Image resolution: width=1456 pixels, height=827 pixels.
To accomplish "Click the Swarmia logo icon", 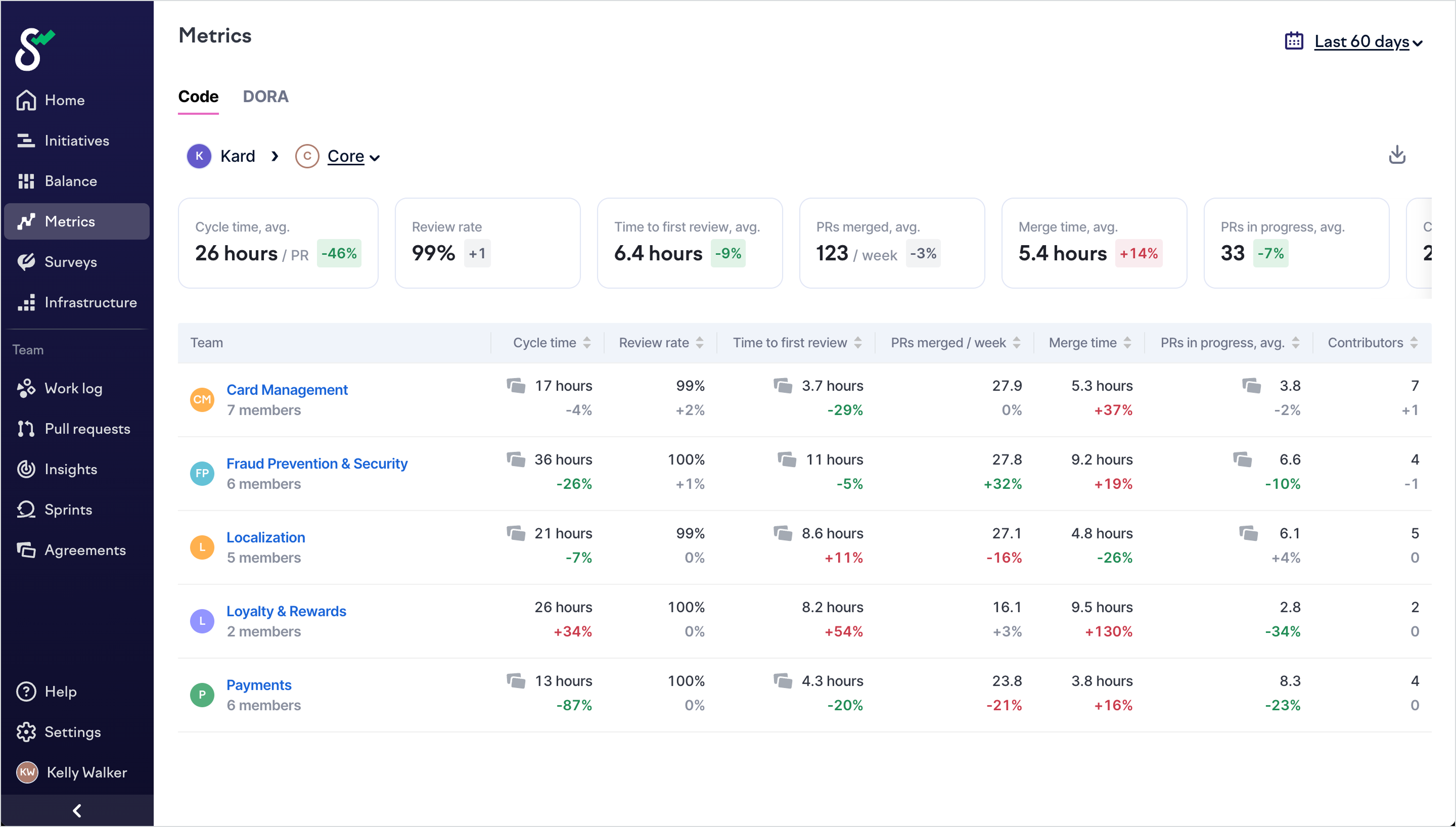I will 34,50.
